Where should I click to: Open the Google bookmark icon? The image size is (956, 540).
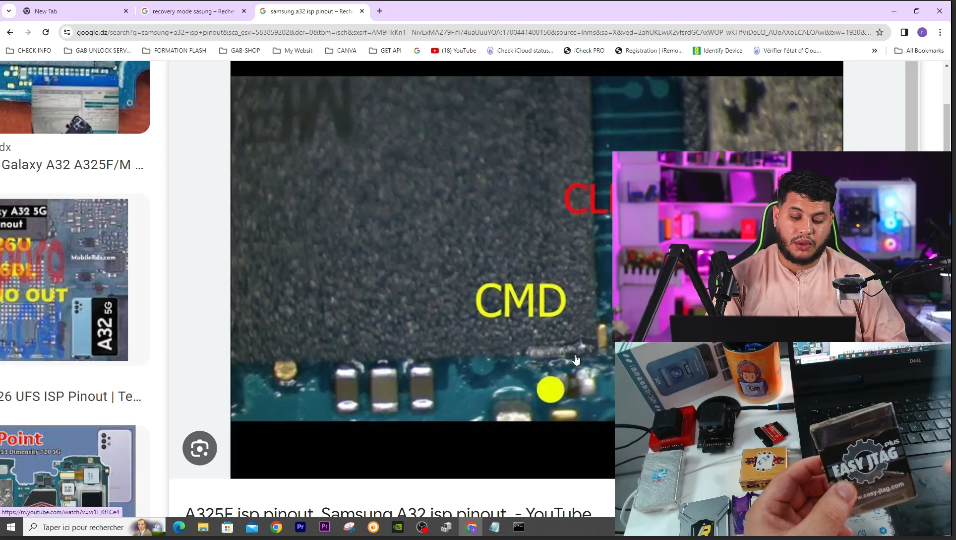coord(417,51)
